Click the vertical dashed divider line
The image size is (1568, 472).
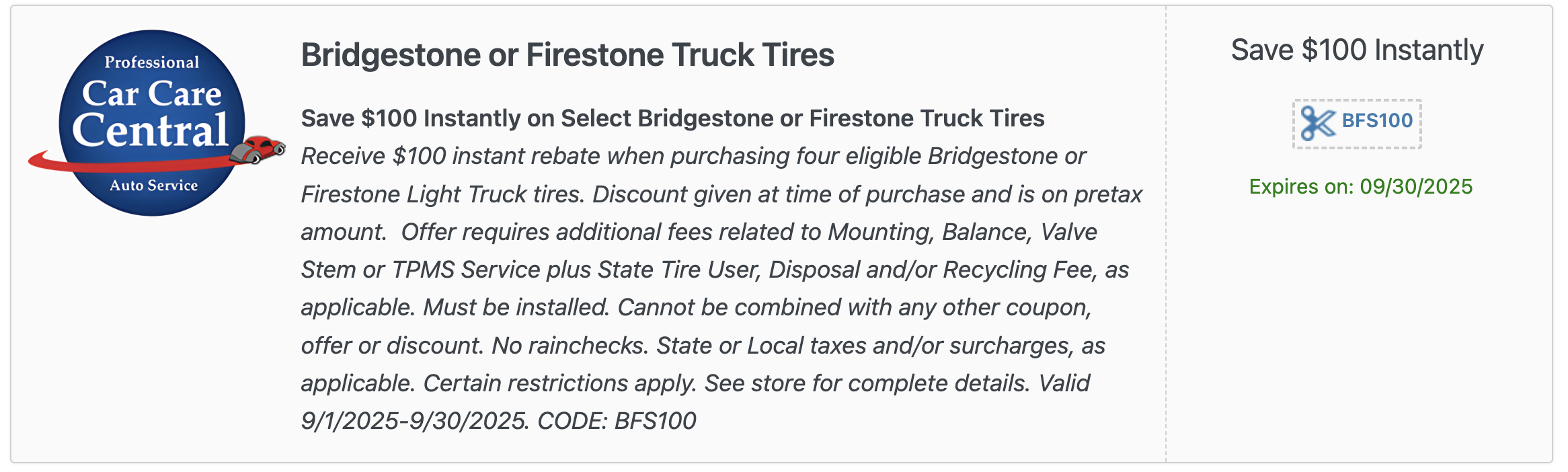[1165, 233]
